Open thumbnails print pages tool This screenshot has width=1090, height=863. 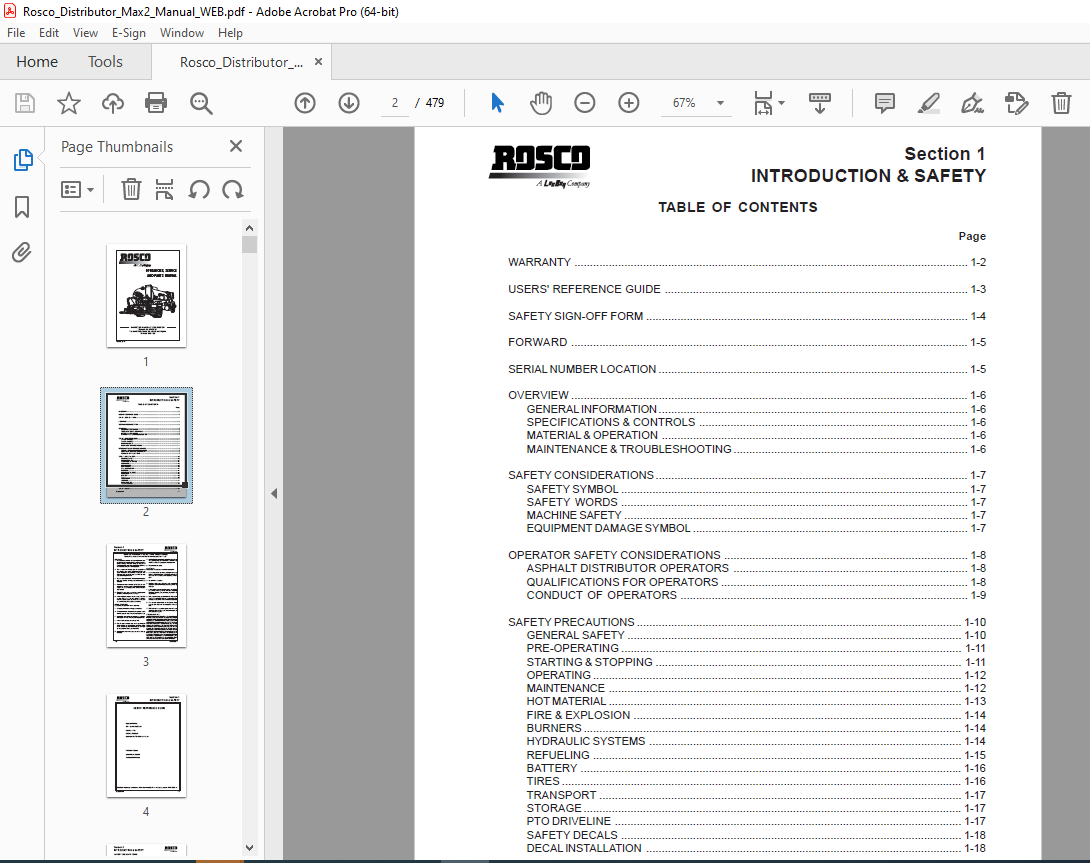pos(164,189)
